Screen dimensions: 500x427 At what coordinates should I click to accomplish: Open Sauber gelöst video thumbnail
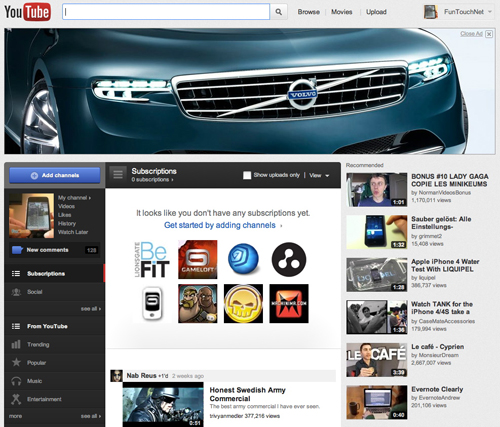pyautogui.click(x=377, y=232)
